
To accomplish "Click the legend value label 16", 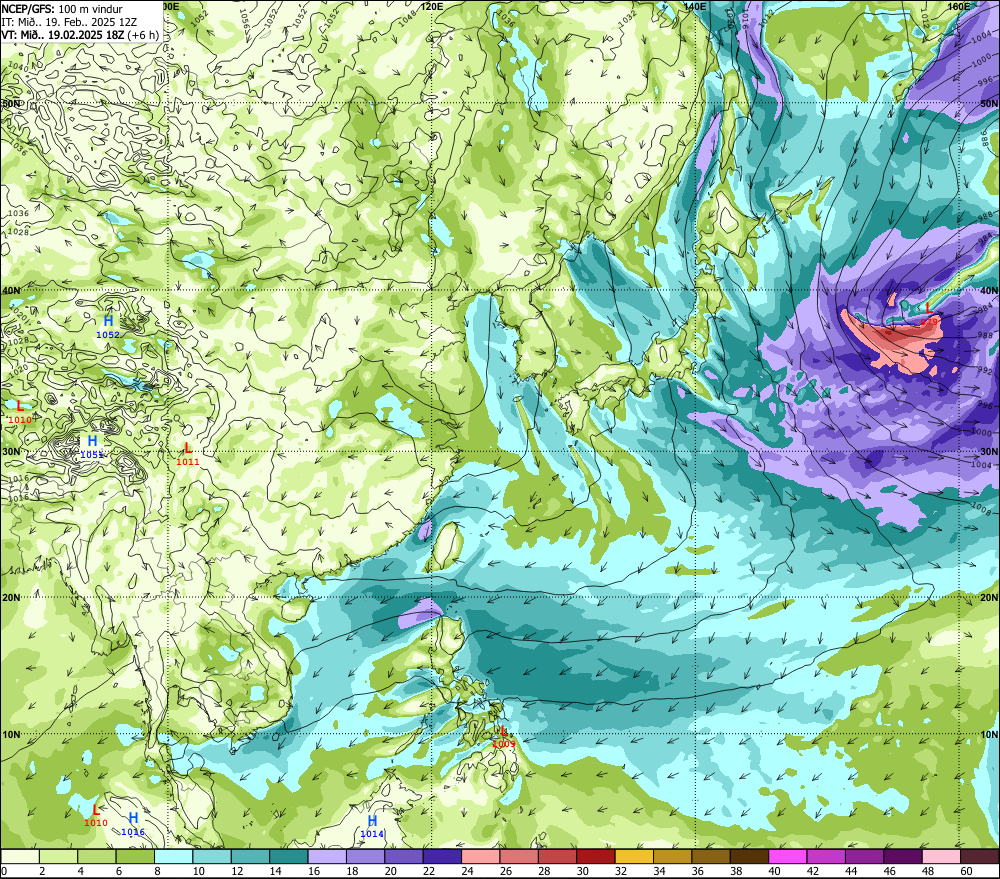I will click(x=313, y=871).
